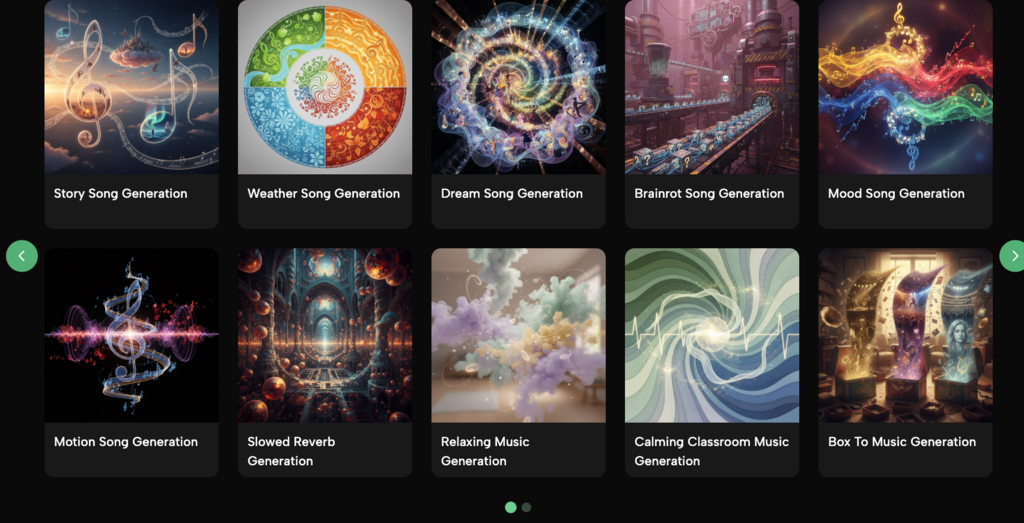Click the Story Song Generation title

[120, 193]
